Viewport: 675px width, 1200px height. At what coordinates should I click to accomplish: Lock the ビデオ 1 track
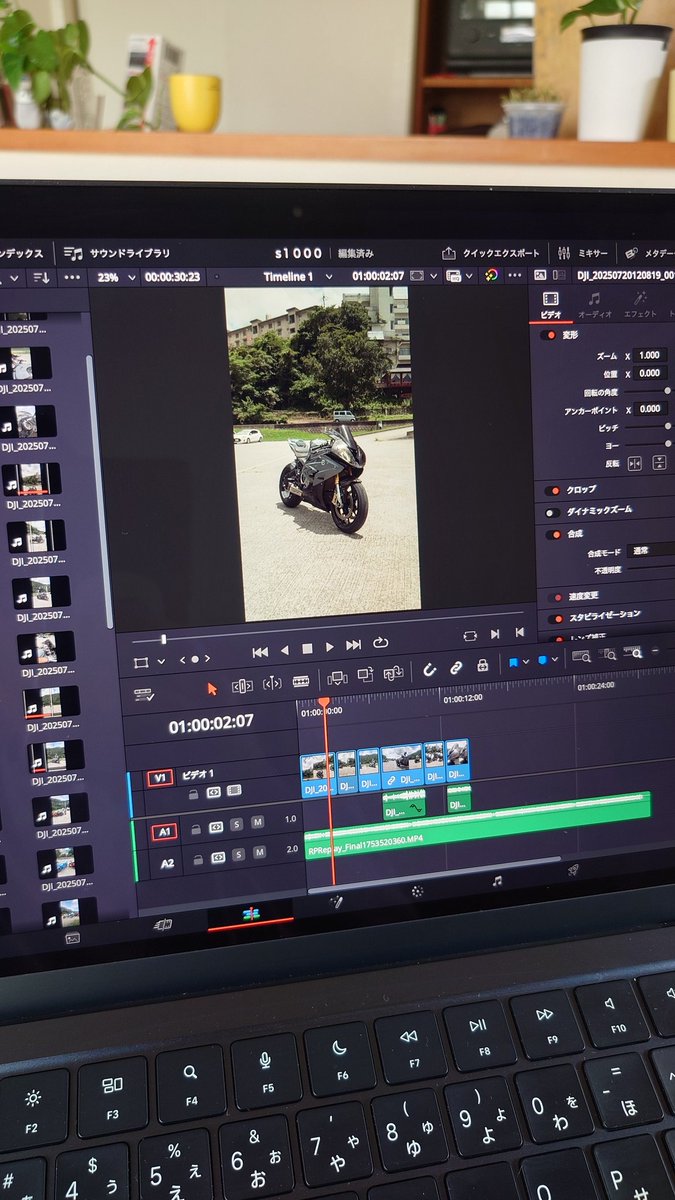click(196, 793)
